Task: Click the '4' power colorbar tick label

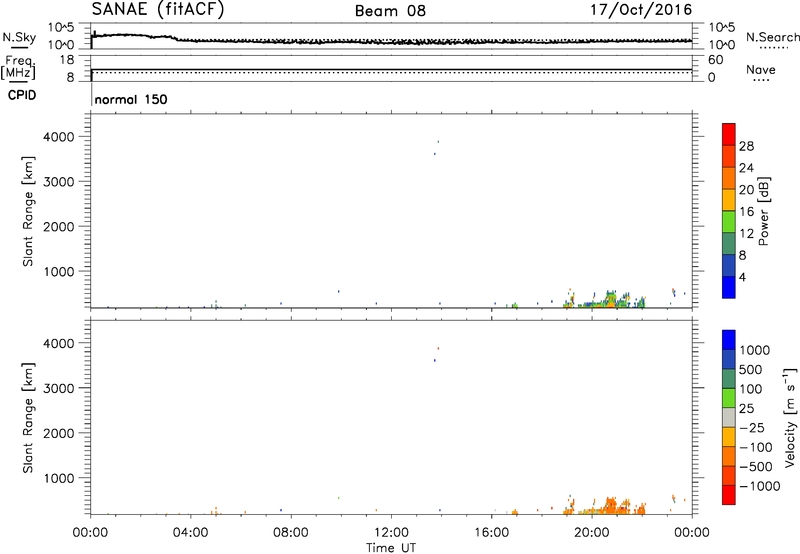Action: click(x=743, y=277)
